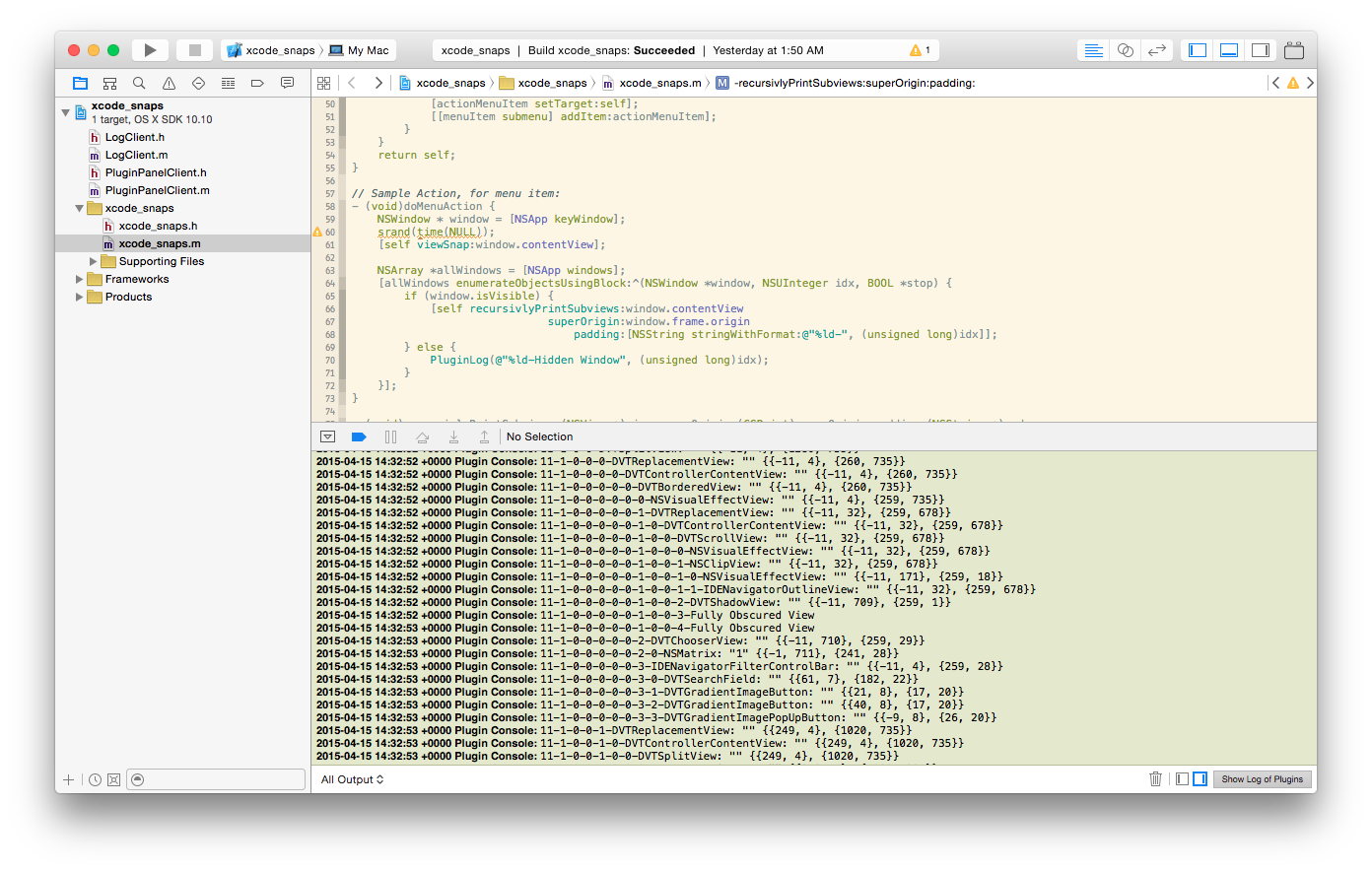
Task: Open the All Output filter dropdown
Action: (351, 778)
